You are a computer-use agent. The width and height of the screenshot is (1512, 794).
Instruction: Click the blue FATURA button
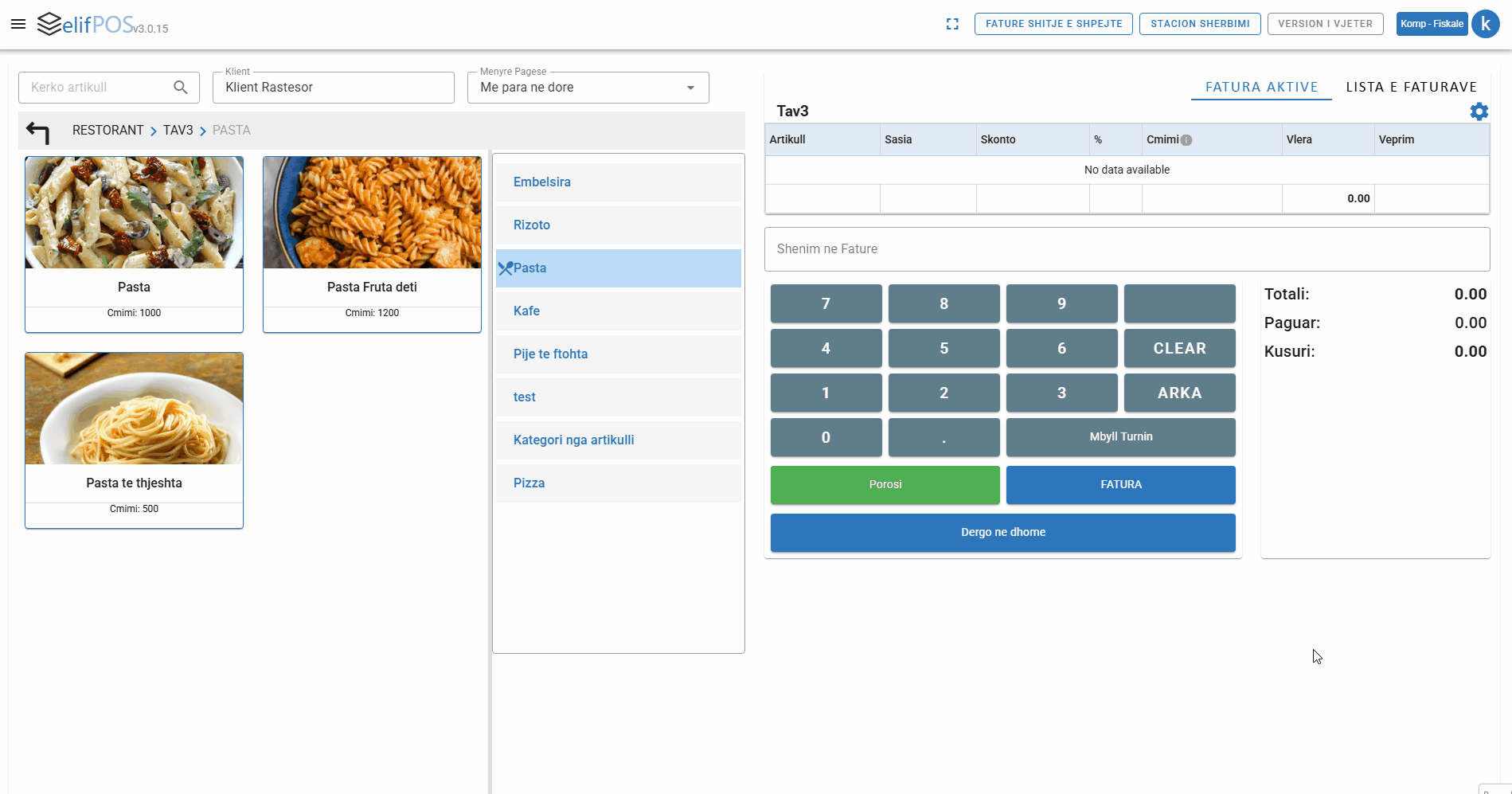pyautogui.click(x=1121, y=485)
